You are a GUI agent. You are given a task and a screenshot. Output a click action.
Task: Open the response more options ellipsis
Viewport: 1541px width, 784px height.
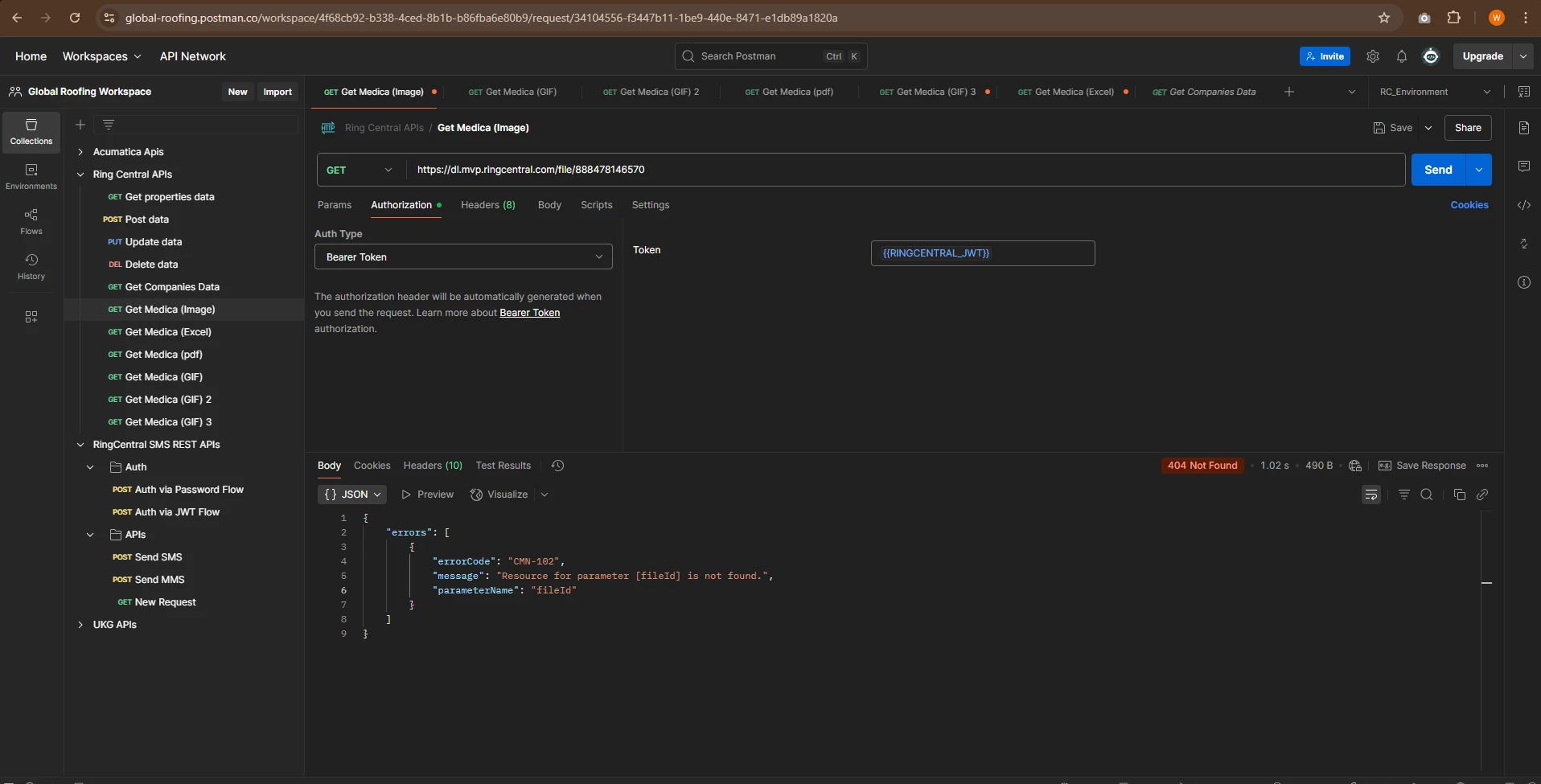[x=1482, y=466]
